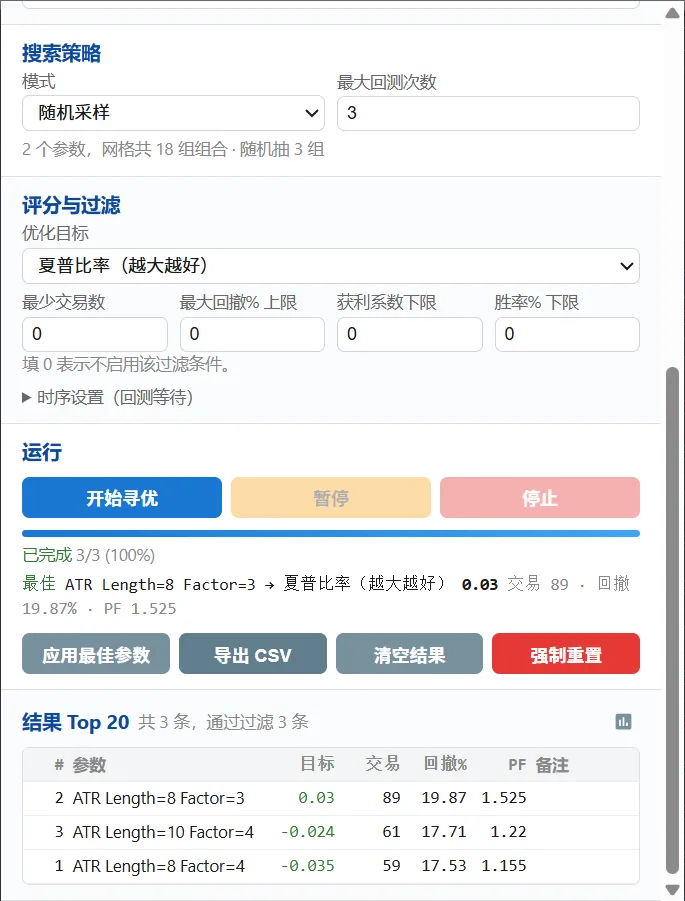The image size is (685, 901).
Task: Select result row ATR Length=8 Factor=4
Action: (331, 866)
